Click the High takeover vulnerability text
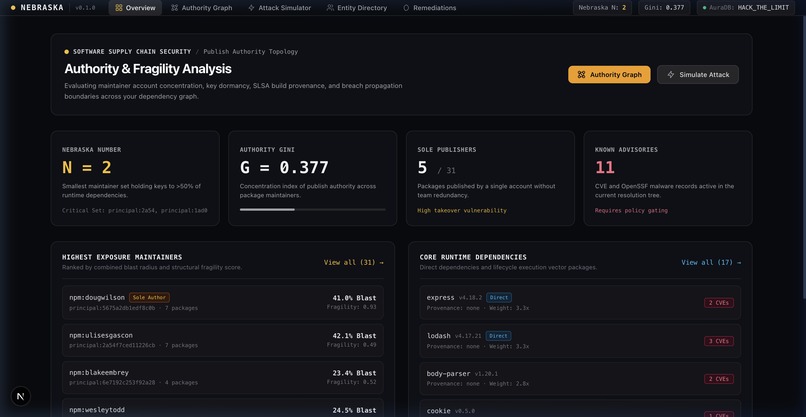Screen dimensions: 806x417 coord(462,210)
